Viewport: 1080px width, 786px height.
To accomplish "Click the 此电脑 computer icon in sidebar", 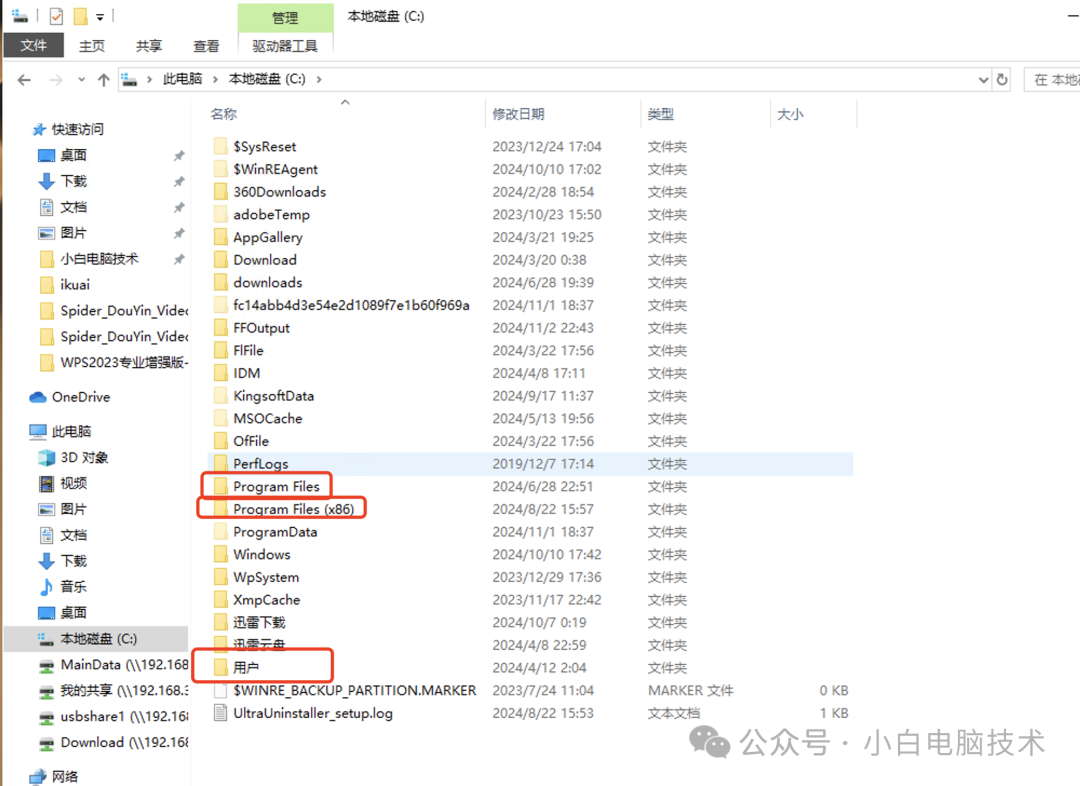I will (x=37, y=432).
